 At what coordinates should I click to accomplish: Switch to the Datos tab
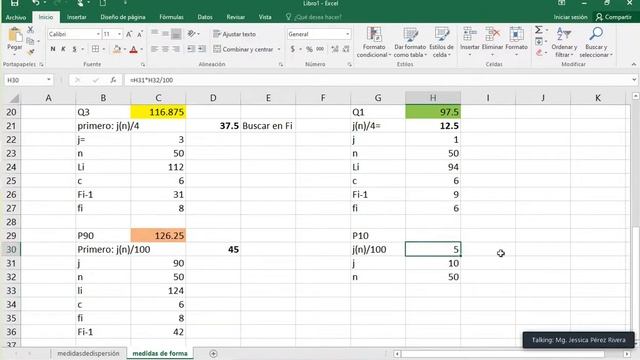[x=205, y=17]
